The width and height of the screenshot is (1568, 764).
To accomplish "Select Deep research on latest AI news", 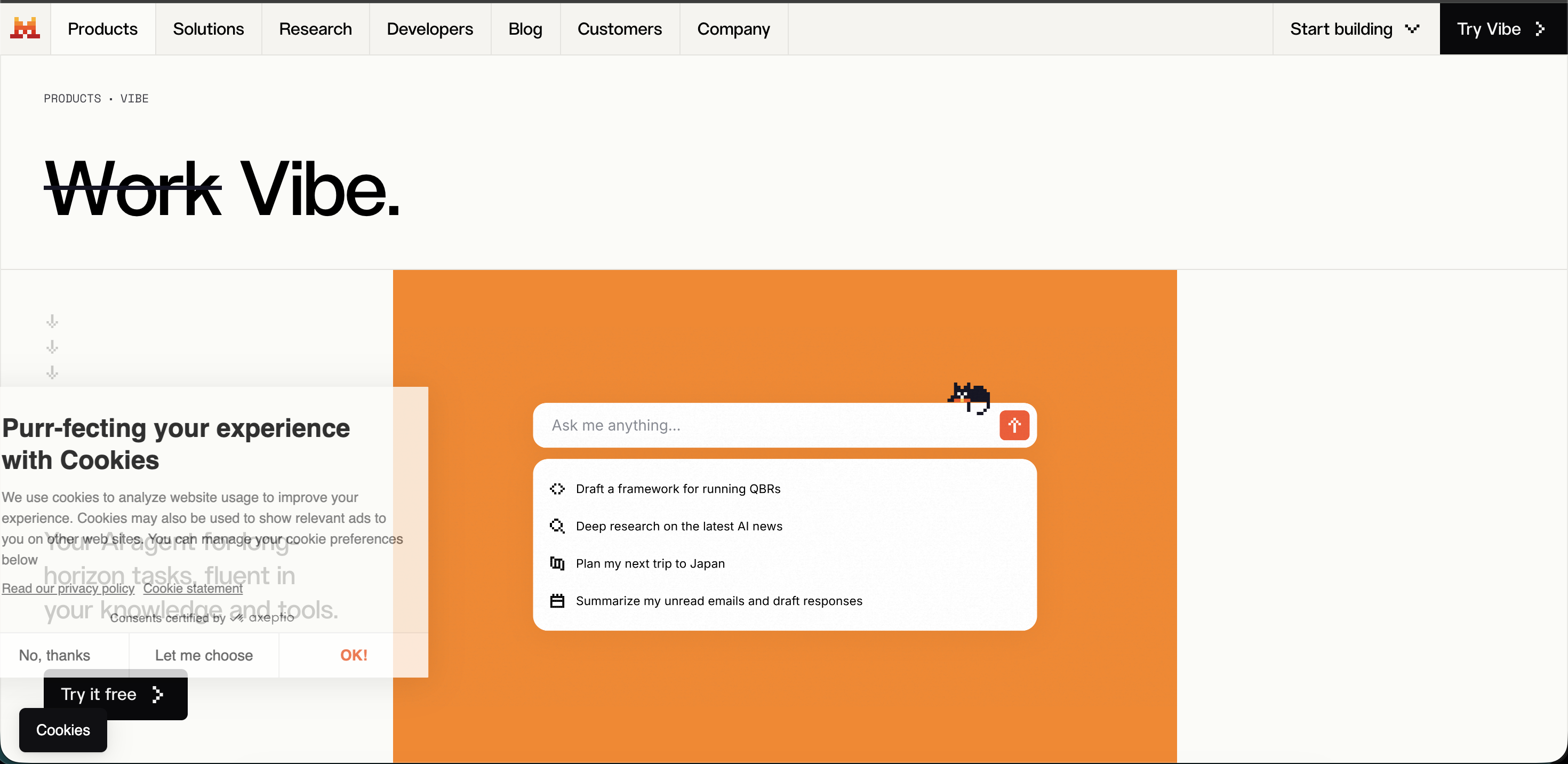I will tap(785, 526).
